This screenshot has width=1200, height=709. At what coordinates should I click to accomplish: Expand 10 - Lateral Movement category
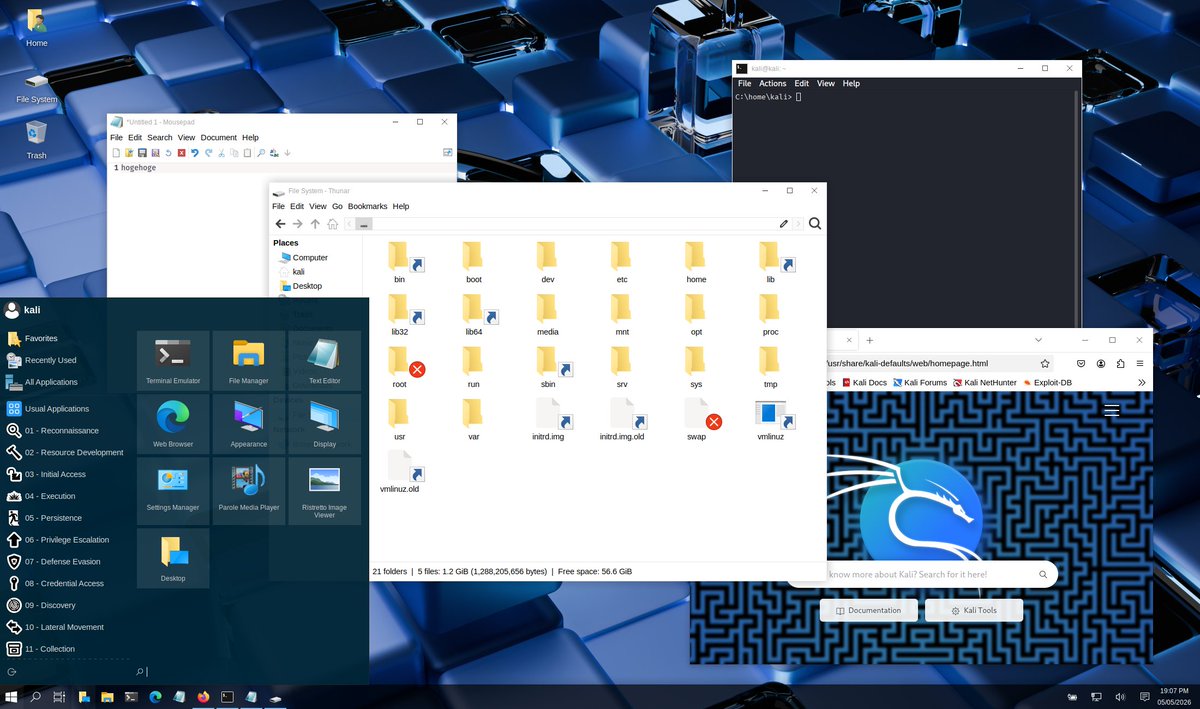pos(64,627)
